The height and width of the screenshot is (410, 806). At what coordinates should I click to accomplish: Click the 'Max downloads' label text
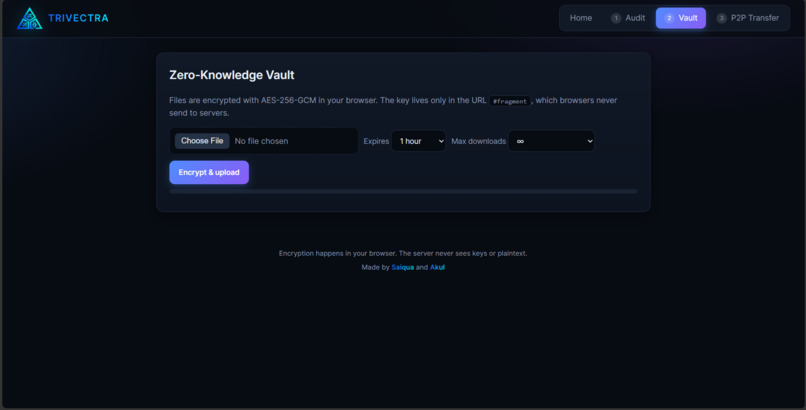click(479, 141)
